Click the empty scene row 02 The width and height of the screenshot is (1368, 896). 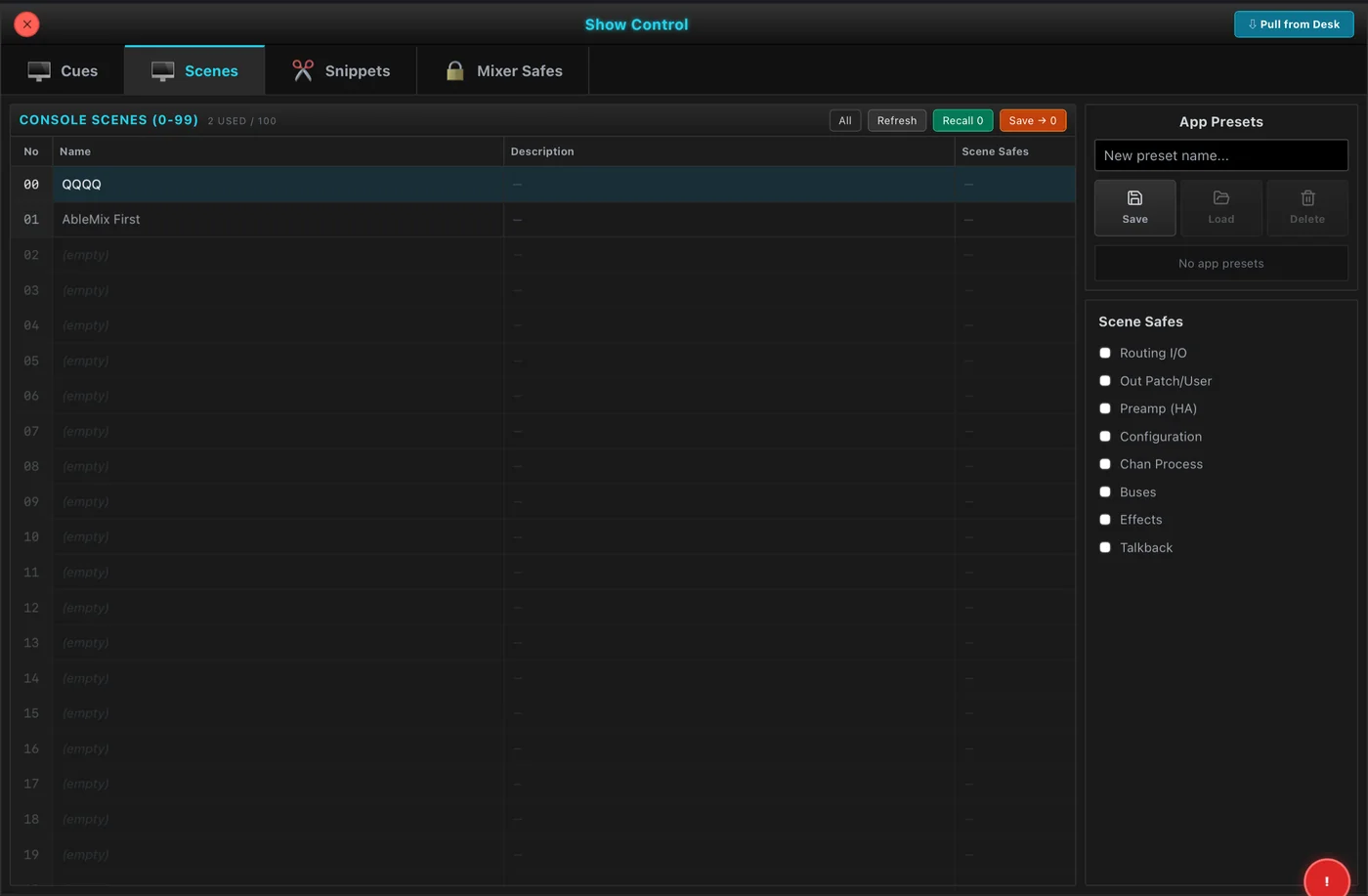542,255
